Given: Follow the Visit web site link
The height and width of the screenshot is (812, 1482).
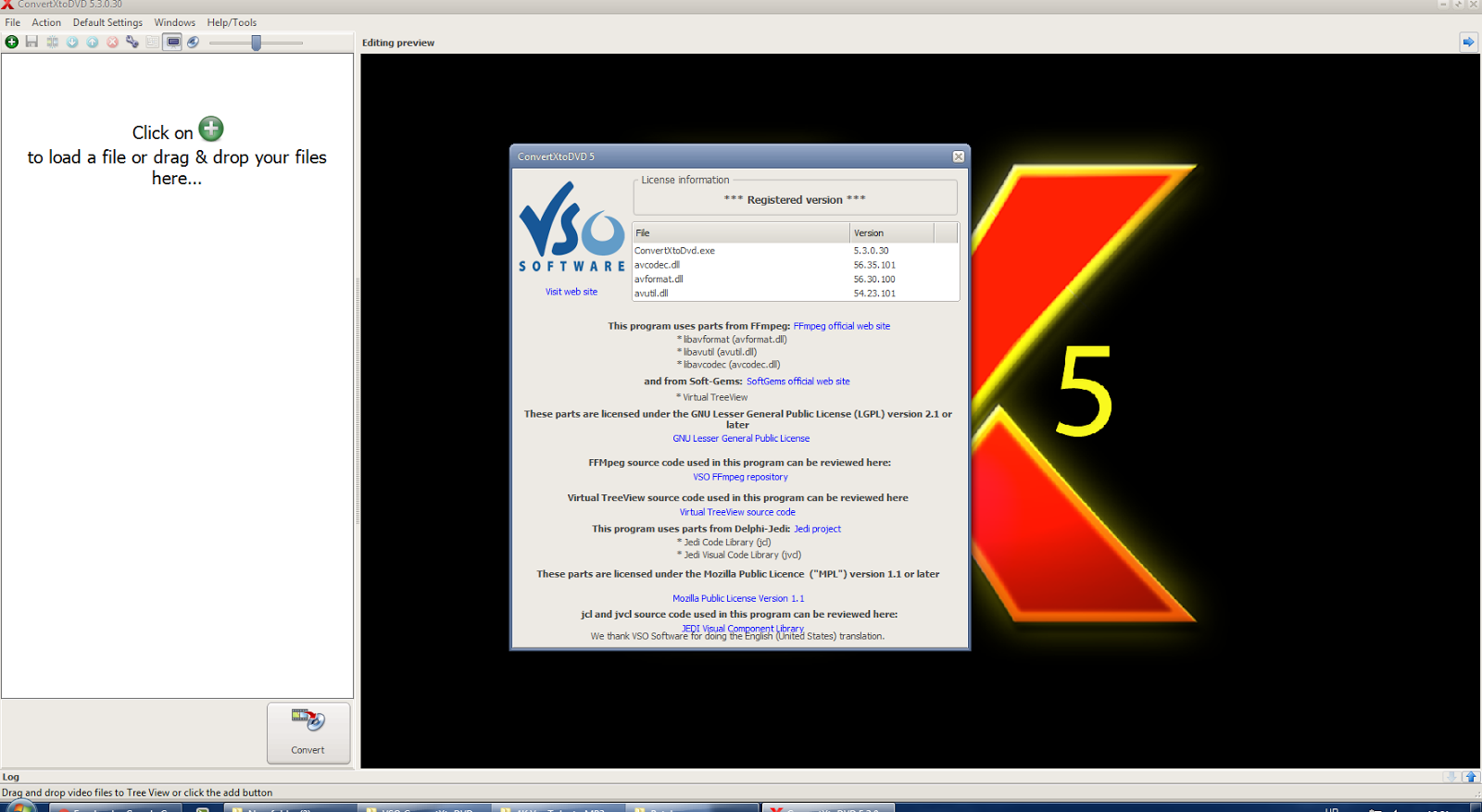Looking at the screenshot, I should point(571,292).
